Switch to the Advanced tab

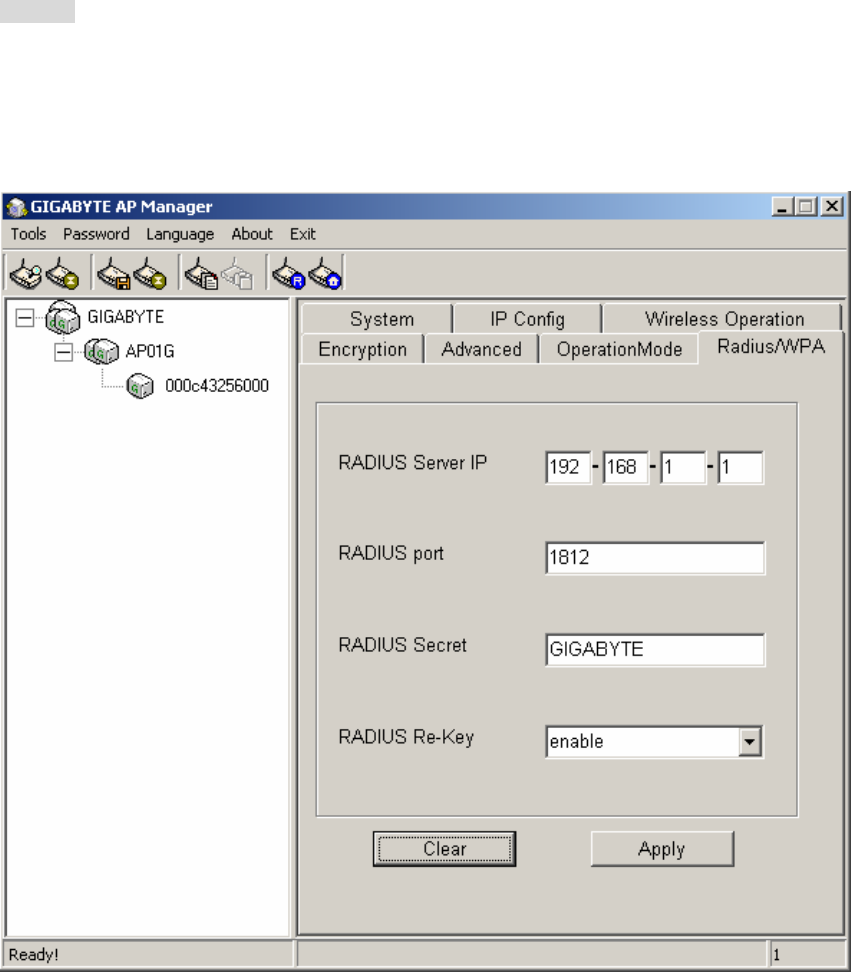[482, 349]
